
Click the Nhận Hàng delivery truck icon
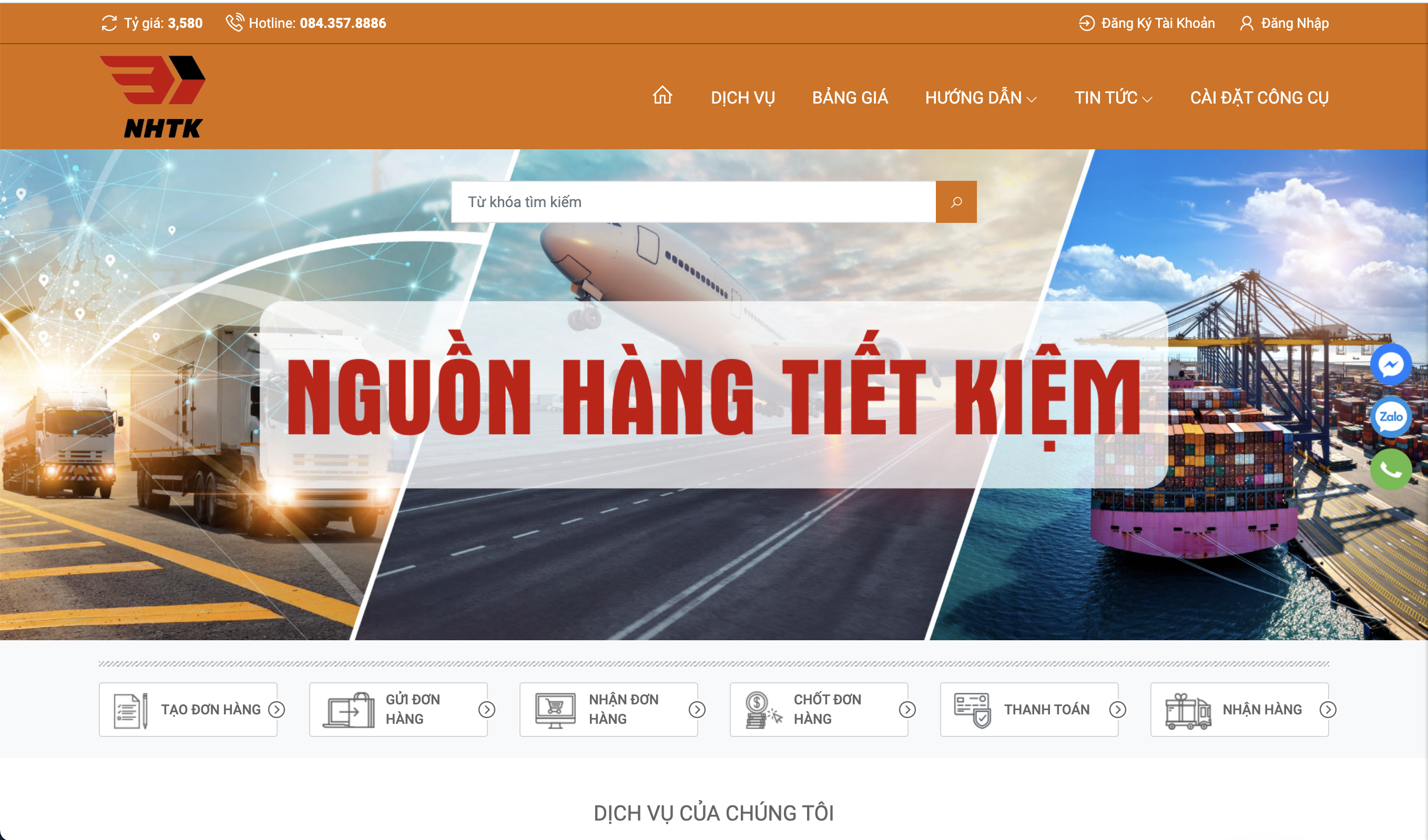(x=1188, y=711)
